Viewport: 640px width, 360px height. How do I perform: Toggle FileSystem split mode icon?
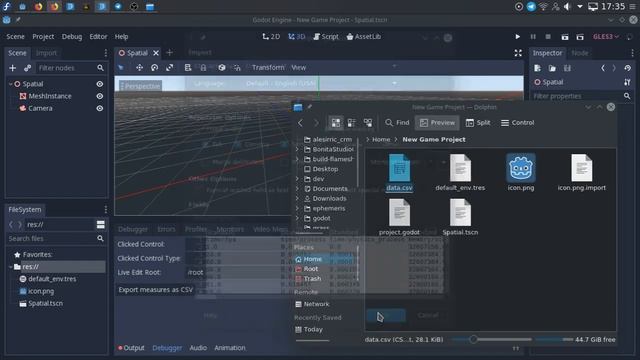[100, 224]
